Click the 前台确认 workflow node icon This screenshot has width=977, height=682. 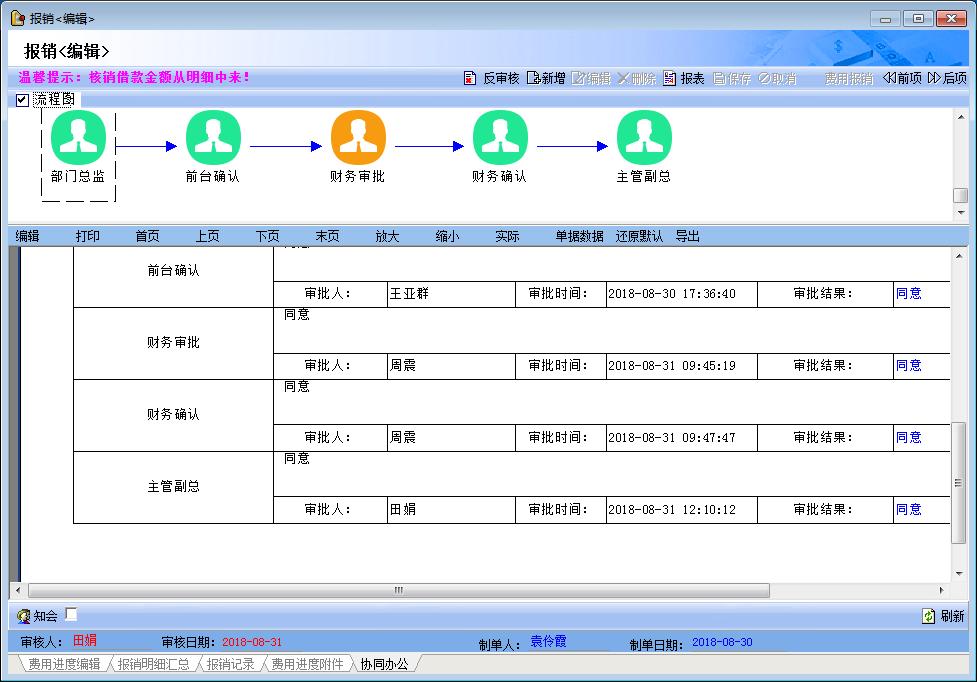213,138
